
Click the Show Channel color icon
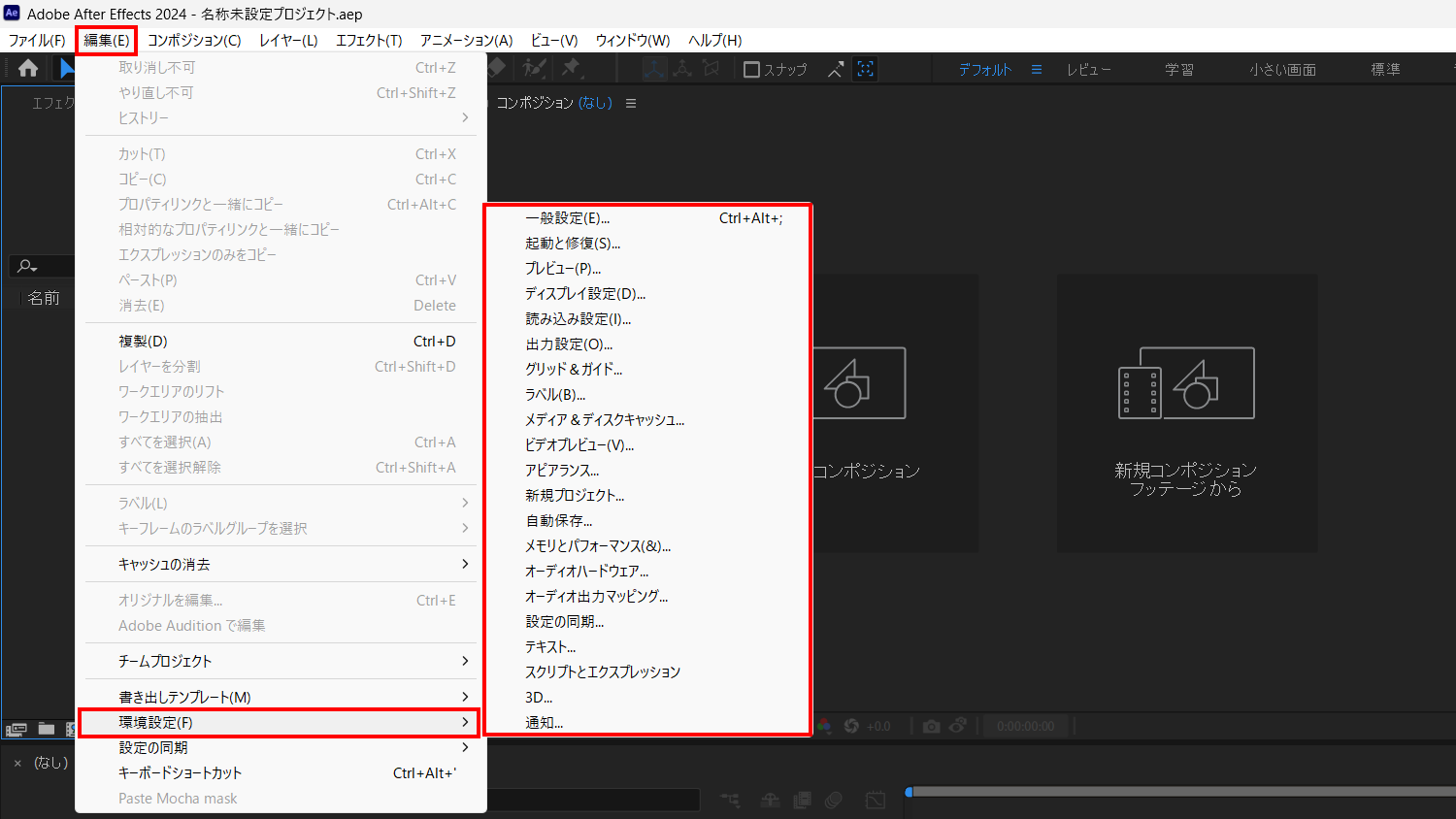click(x=824, y=726)
